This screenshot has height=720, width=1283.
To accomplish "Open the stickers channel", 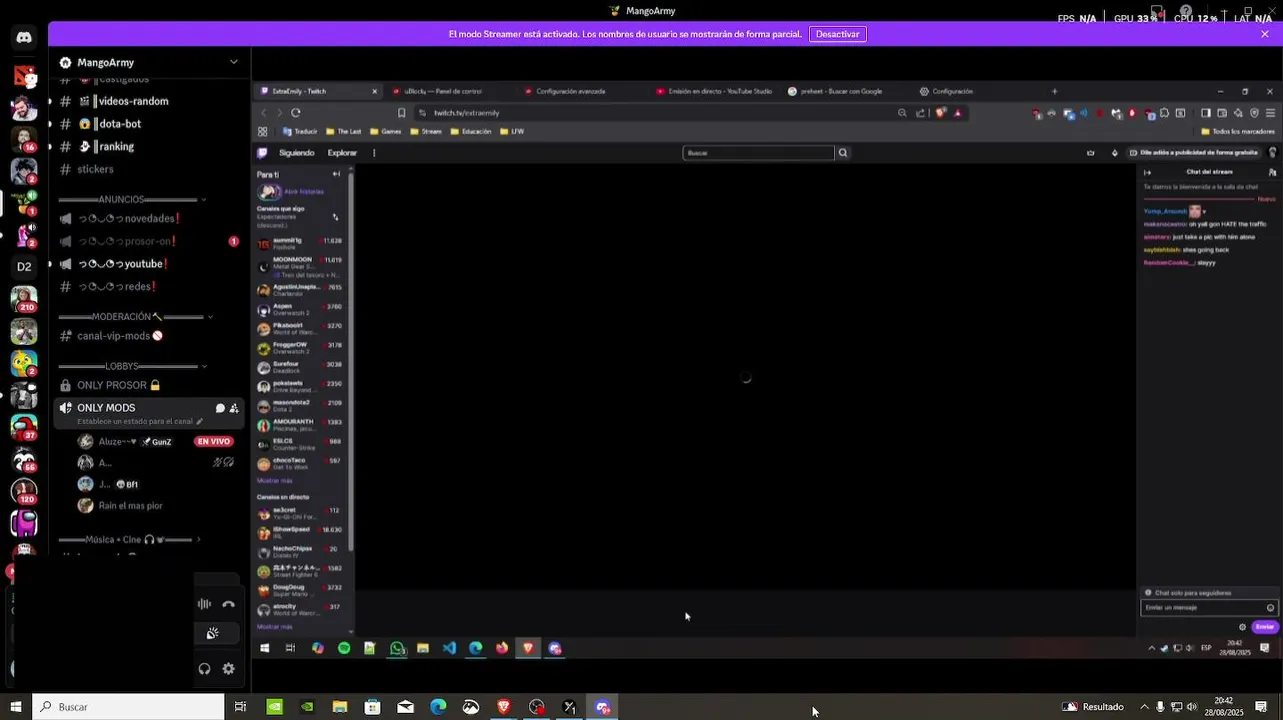I will (x=148, y=169).
